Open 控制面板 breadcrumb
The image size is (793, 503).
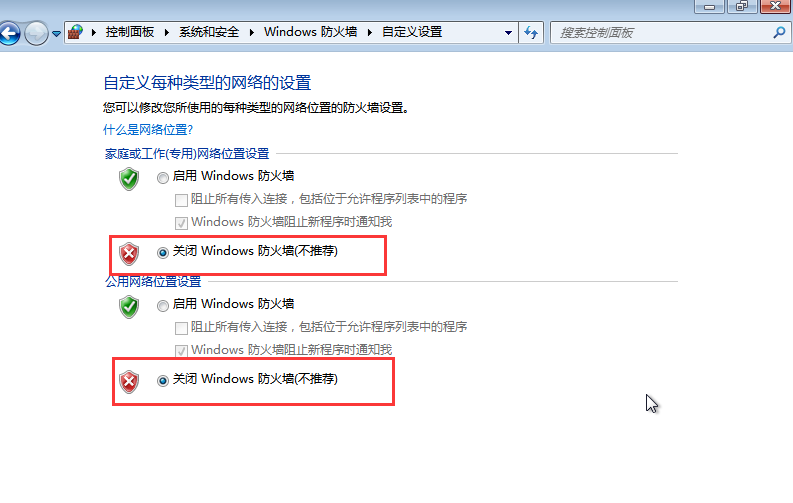129,32
